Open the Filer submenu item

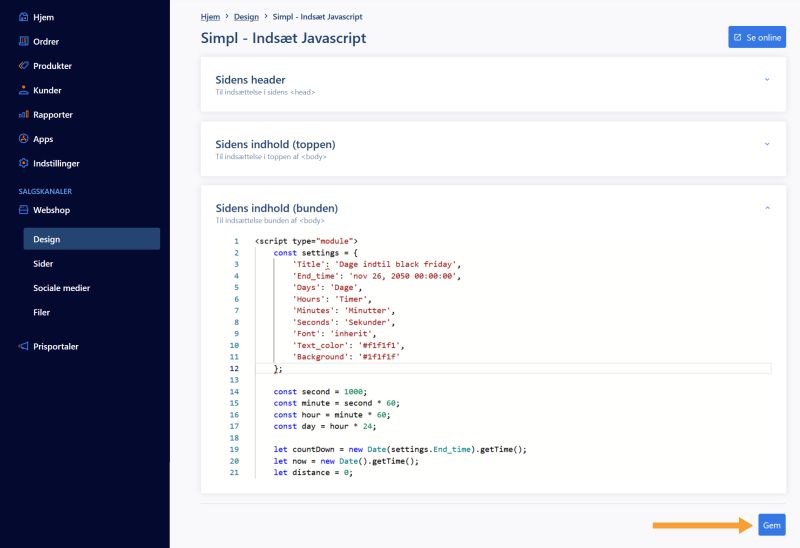click(41, 312)
